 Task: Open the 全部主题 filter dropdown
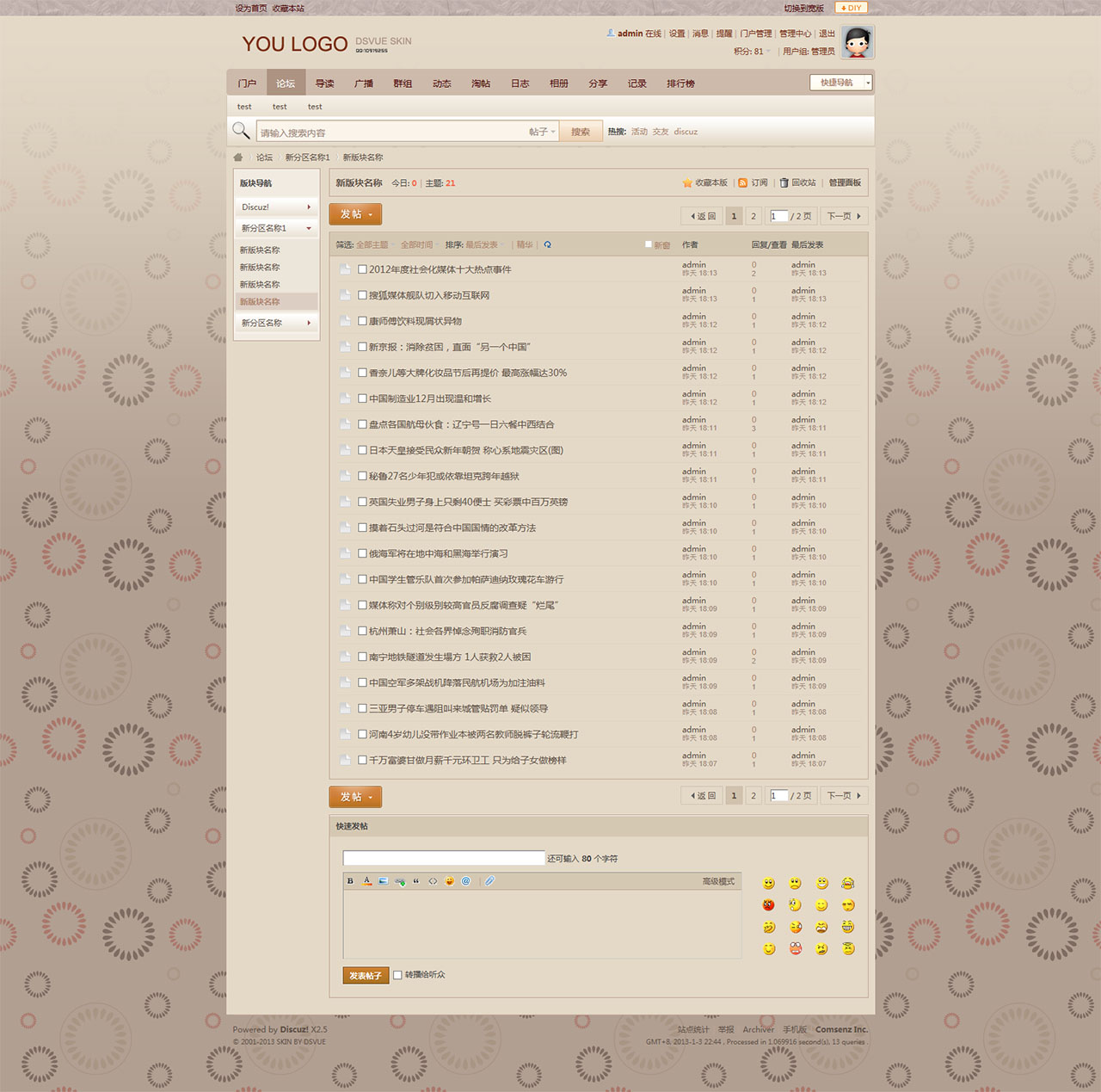pyautogui.click(x=374, y=245)
